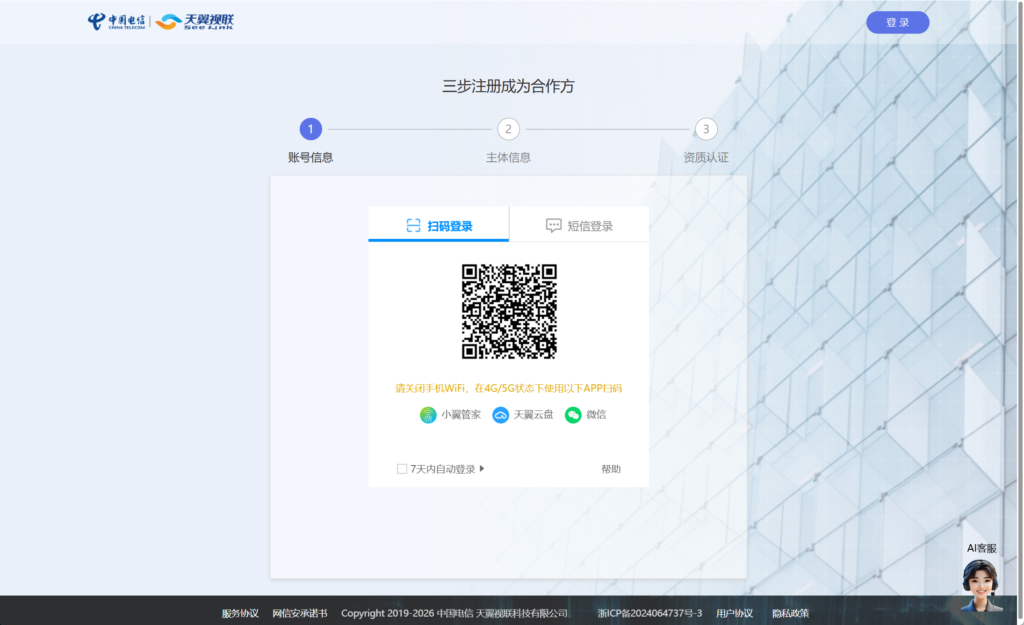Click the 资质认证 step label

coord(706,157)
